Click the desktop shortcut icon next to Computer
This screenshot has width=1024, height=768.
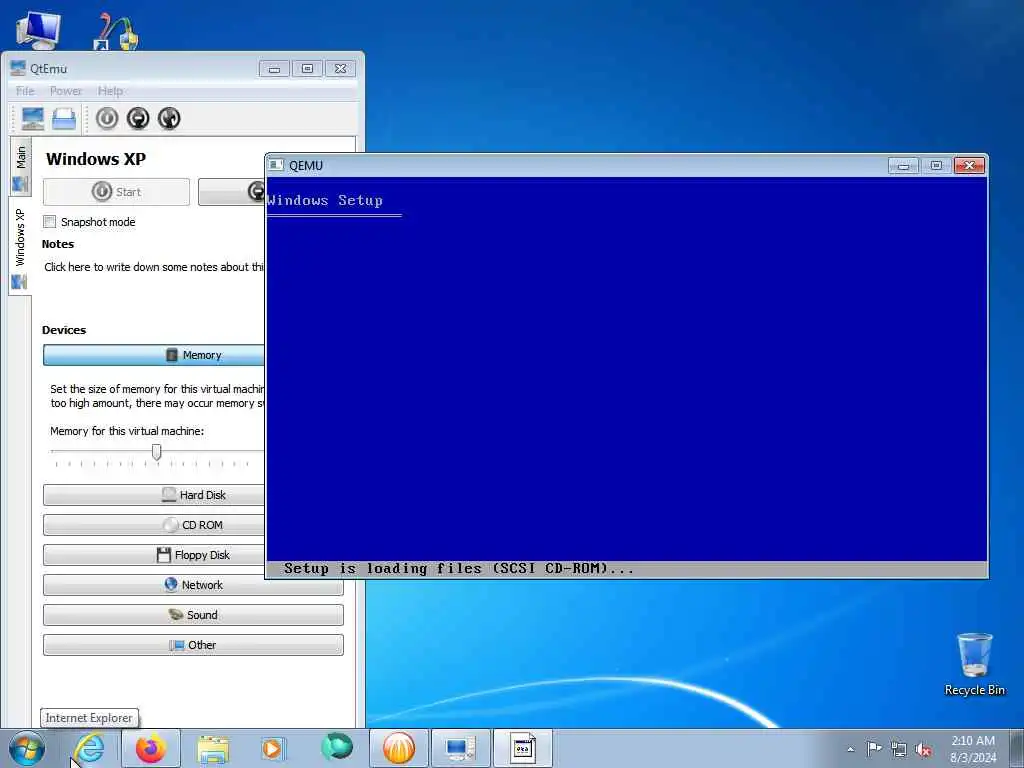tap(116, 31)
